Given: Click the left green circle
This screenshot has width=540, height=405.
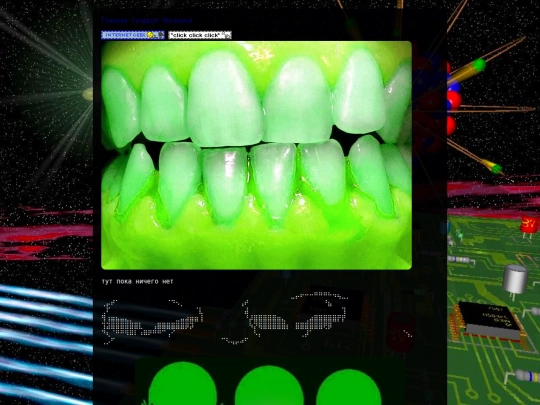Looking at the screenshot, I should tap(183, 383).
